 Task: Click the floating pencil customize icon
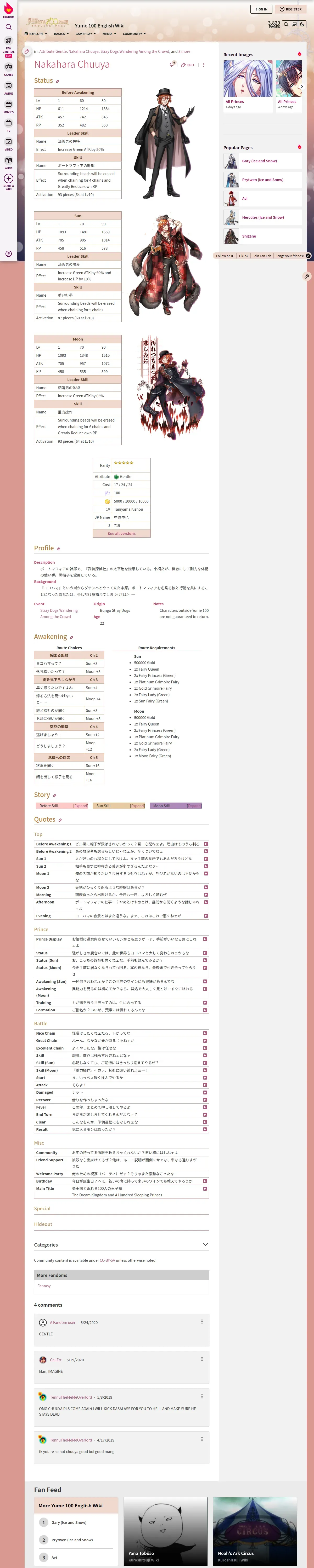[307, 276]
